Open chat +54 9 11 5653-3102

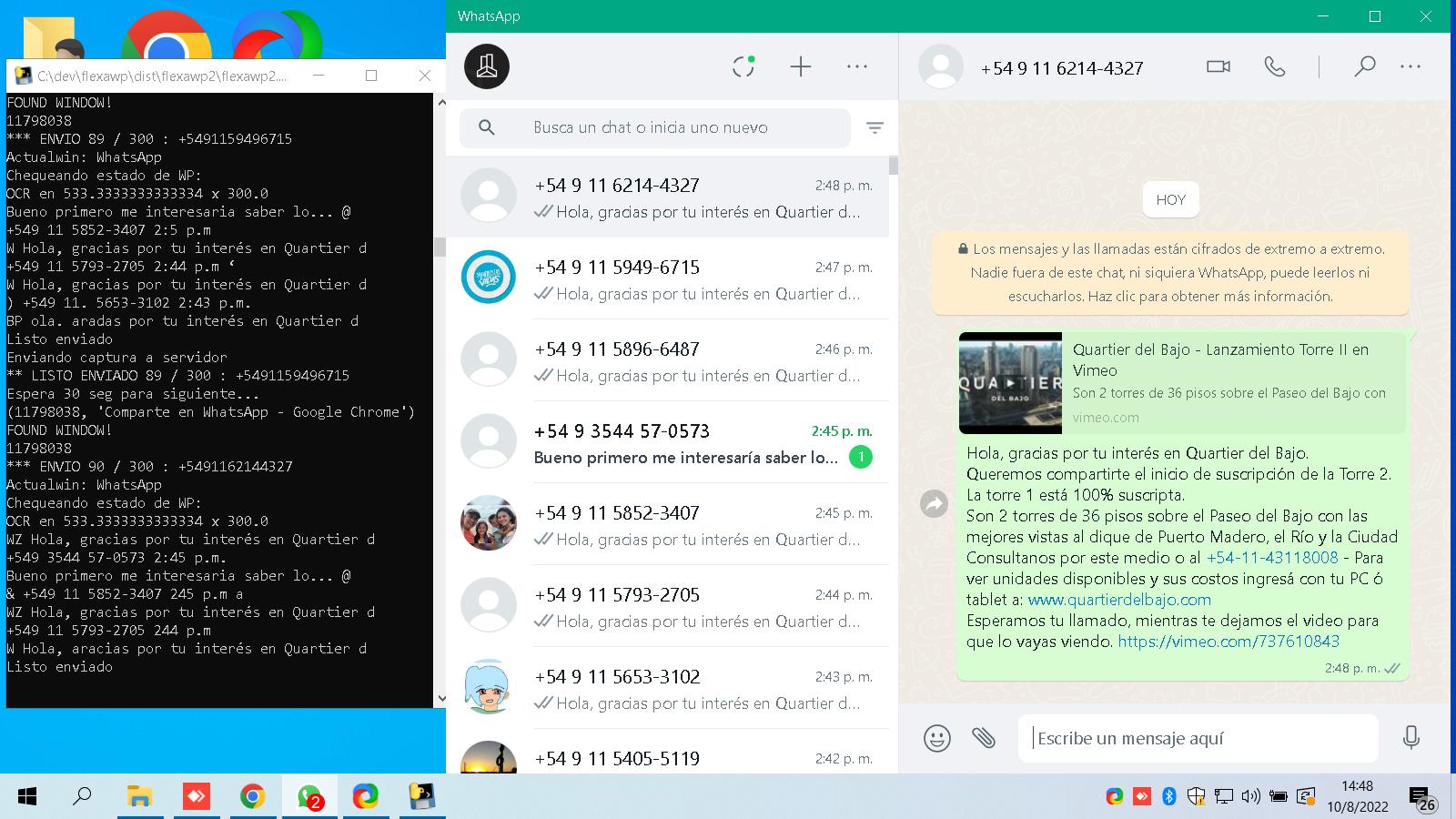point(667,688)
